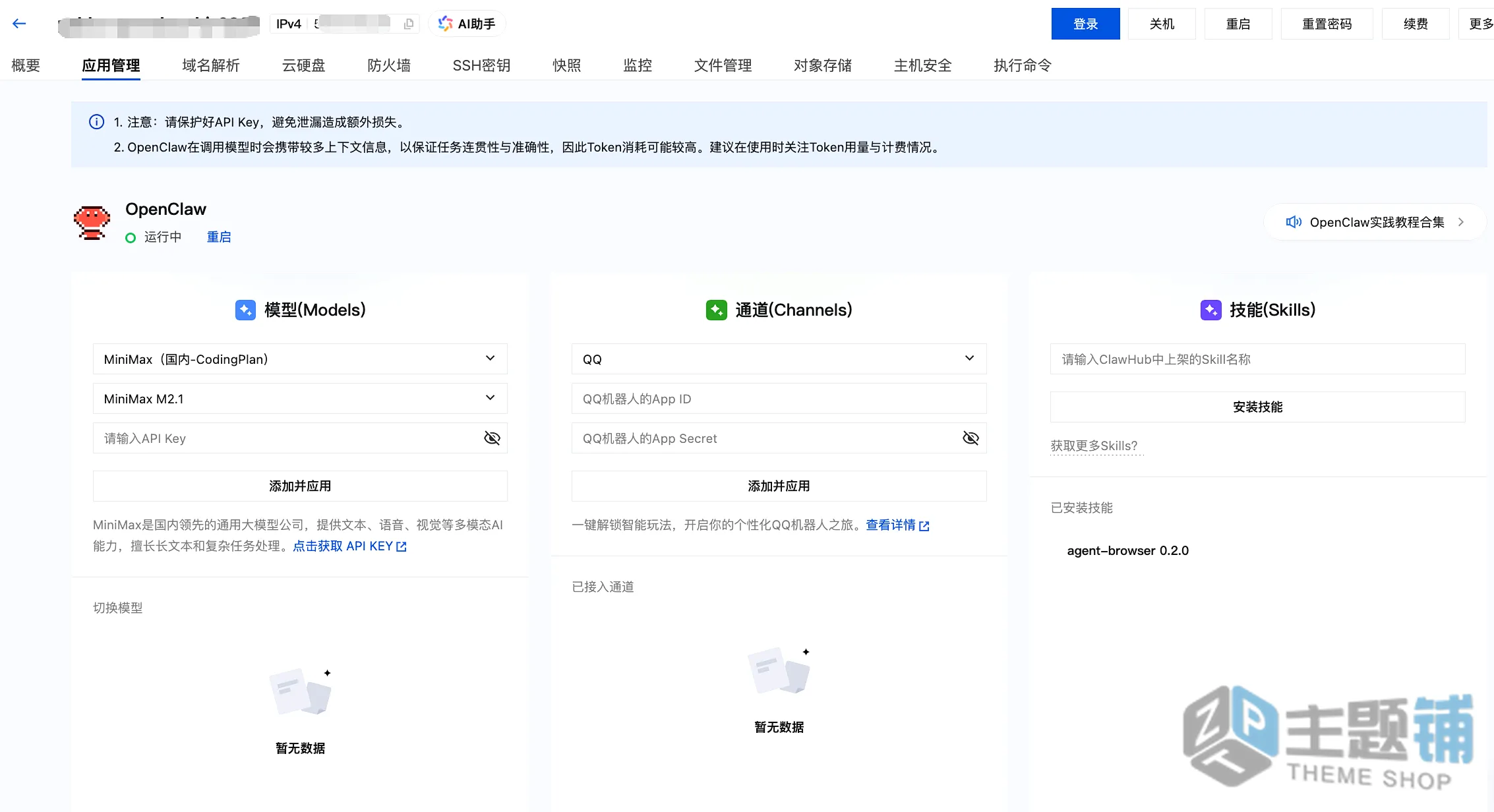
Task: Open the 更多 menu button
Action: tap(1476, 24)
